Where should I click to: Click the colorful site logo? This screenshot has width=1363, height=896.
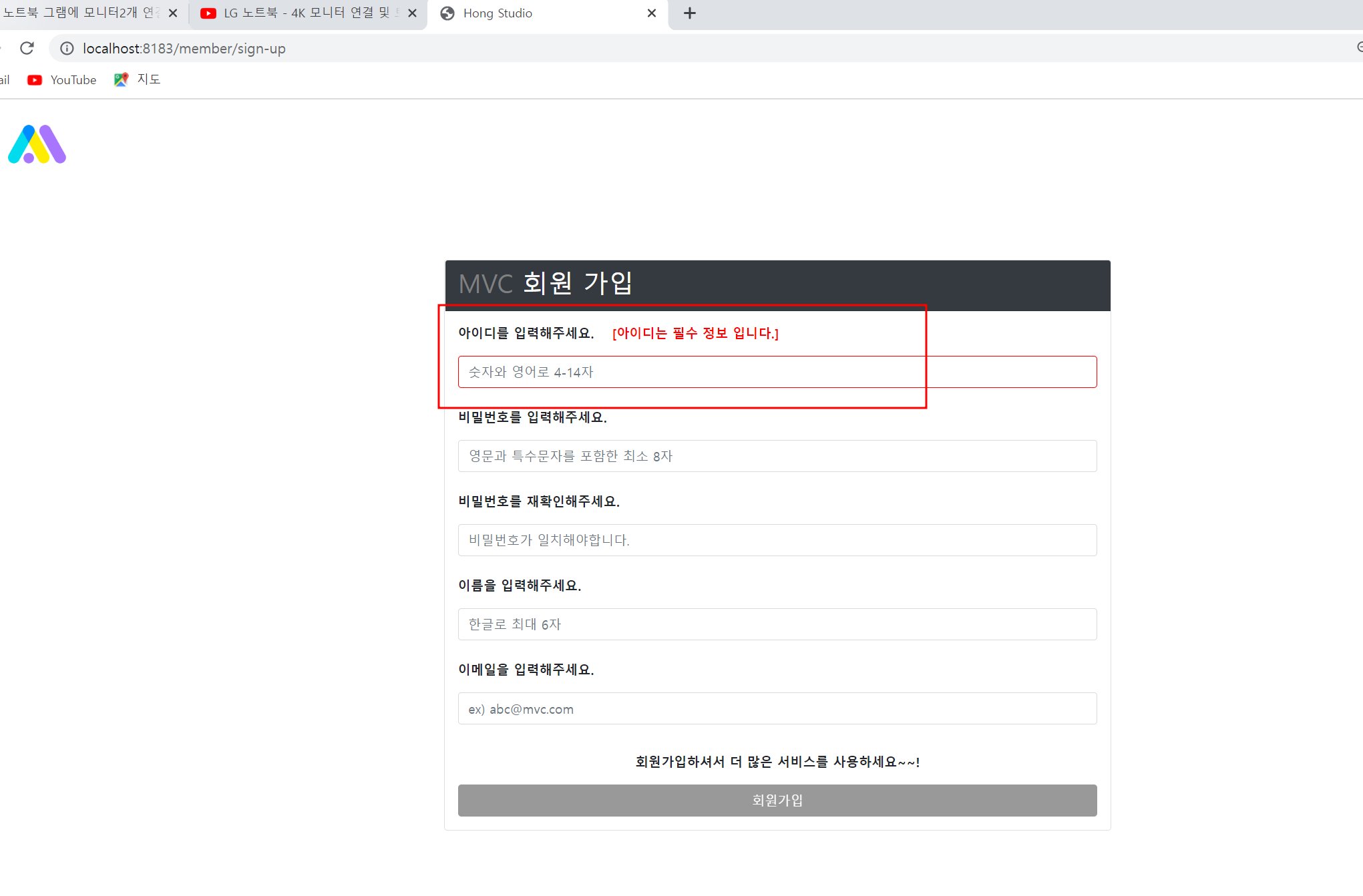(37, 144)
